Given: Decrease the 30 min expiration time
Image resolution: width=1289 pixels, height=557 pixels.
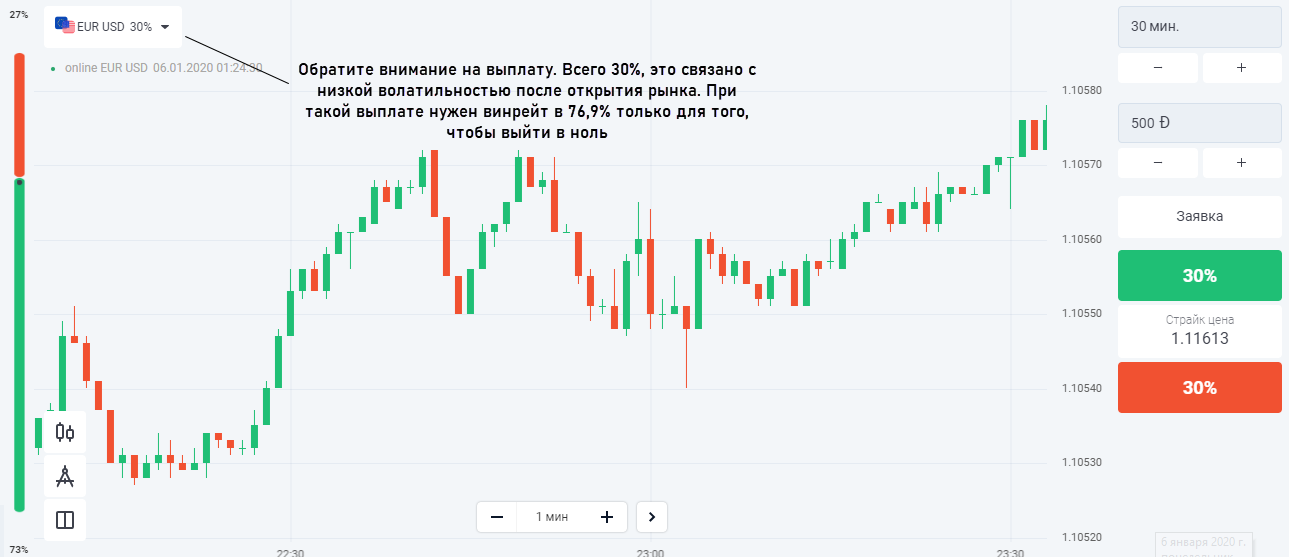Looking at the screenshot, I should pos(1157,68).
